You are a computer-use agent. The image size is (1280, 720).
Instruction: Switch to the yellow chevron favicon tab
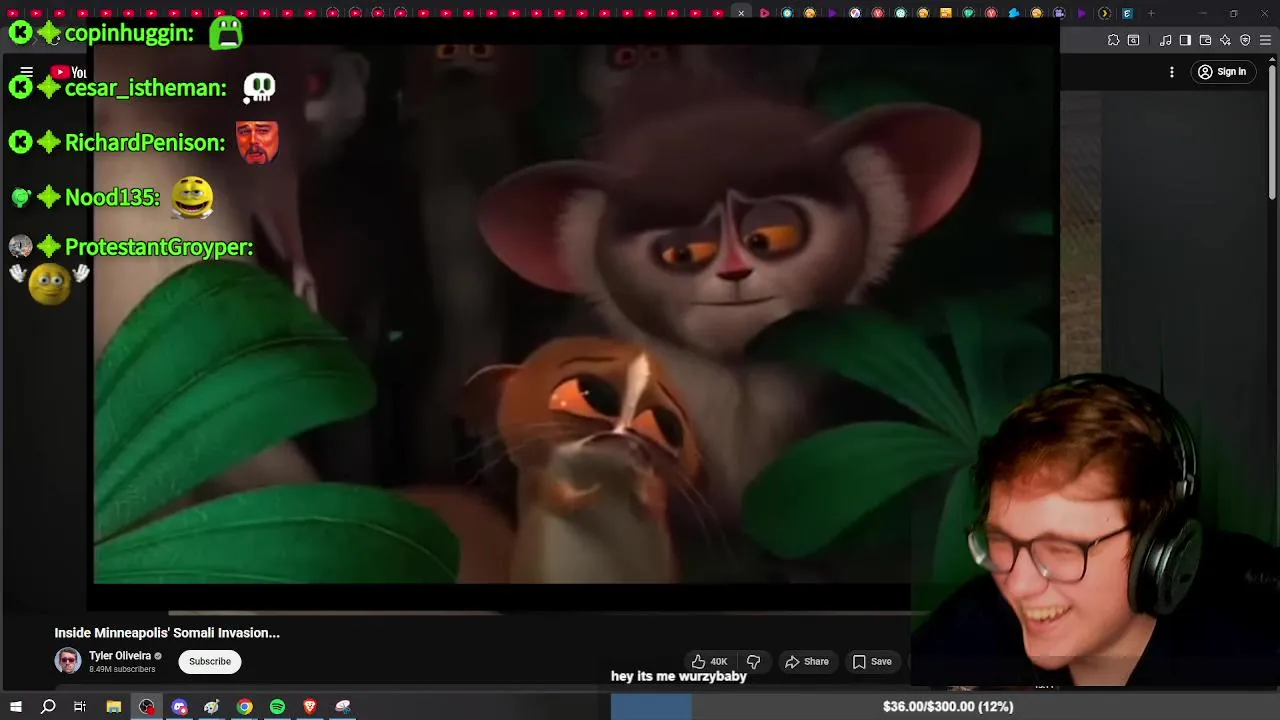pos(1104,13)
